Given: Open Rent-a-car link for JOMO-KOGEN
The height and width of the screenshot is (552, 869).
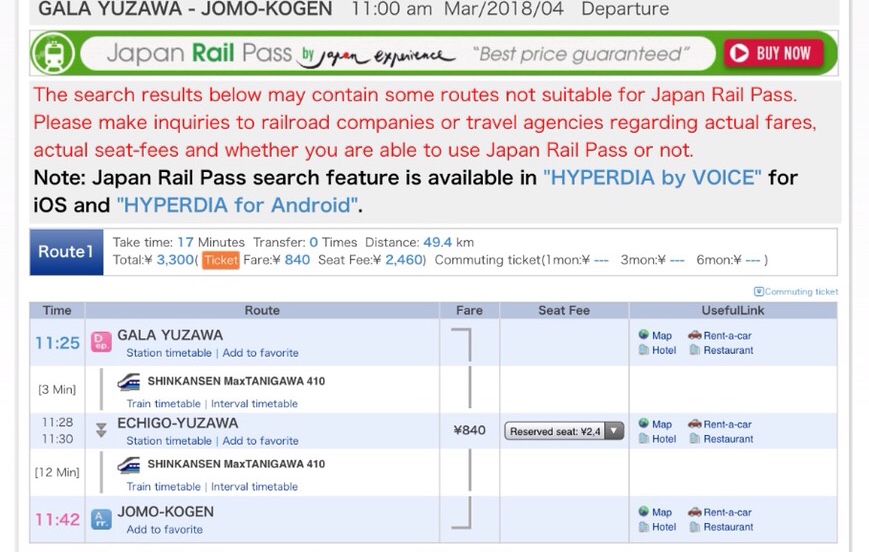Looking at the screenshot, I should click(x=728, y=513).
